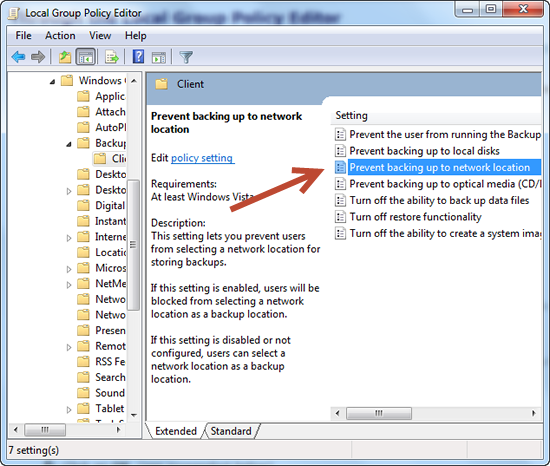This screenshot has height=466, width=550.
Task: Click tree pane vertical scrollbar thumb
Action: tap(133, 244)
